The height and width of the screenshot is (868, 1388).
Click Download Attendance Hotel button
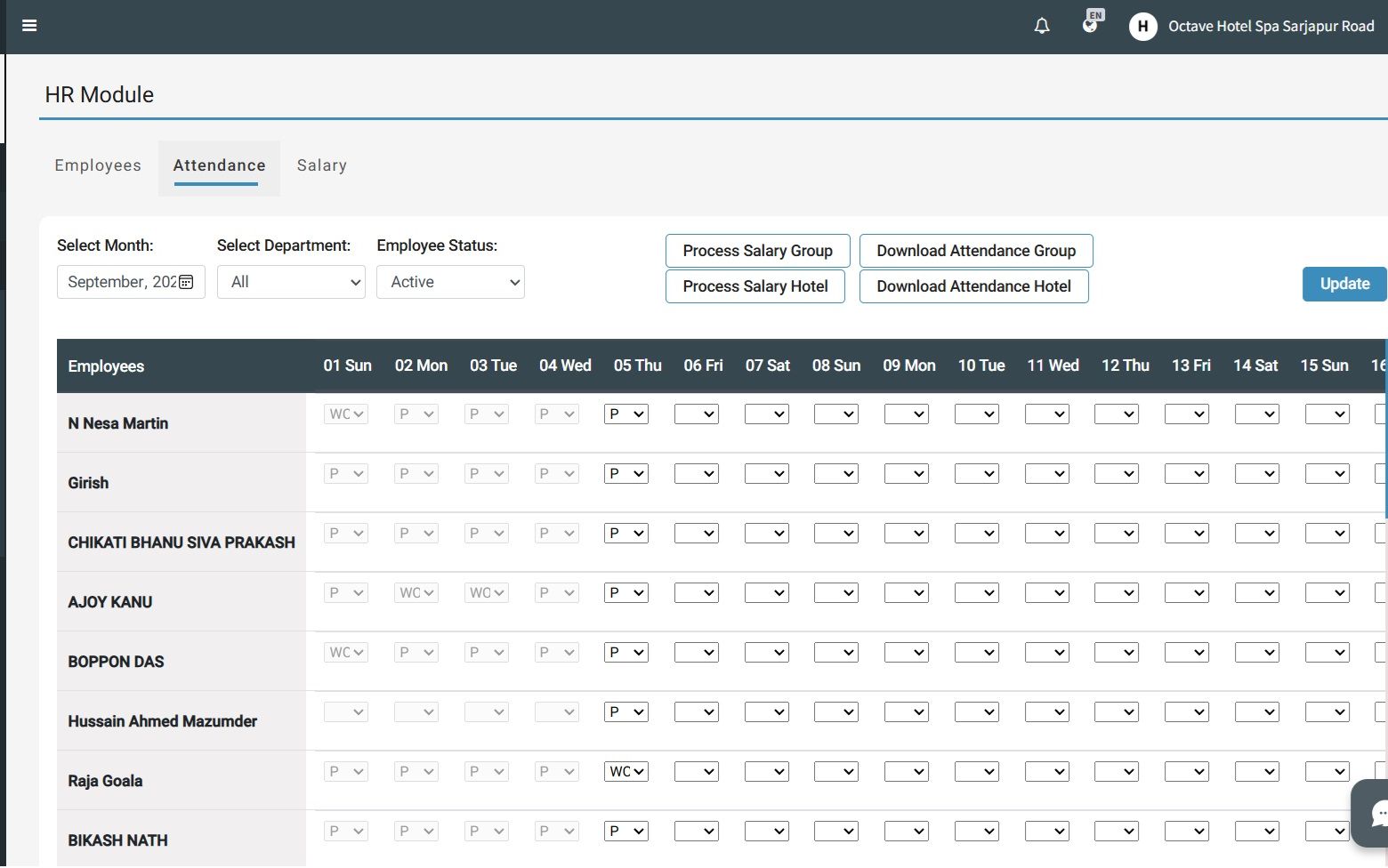tap(973, 286)
